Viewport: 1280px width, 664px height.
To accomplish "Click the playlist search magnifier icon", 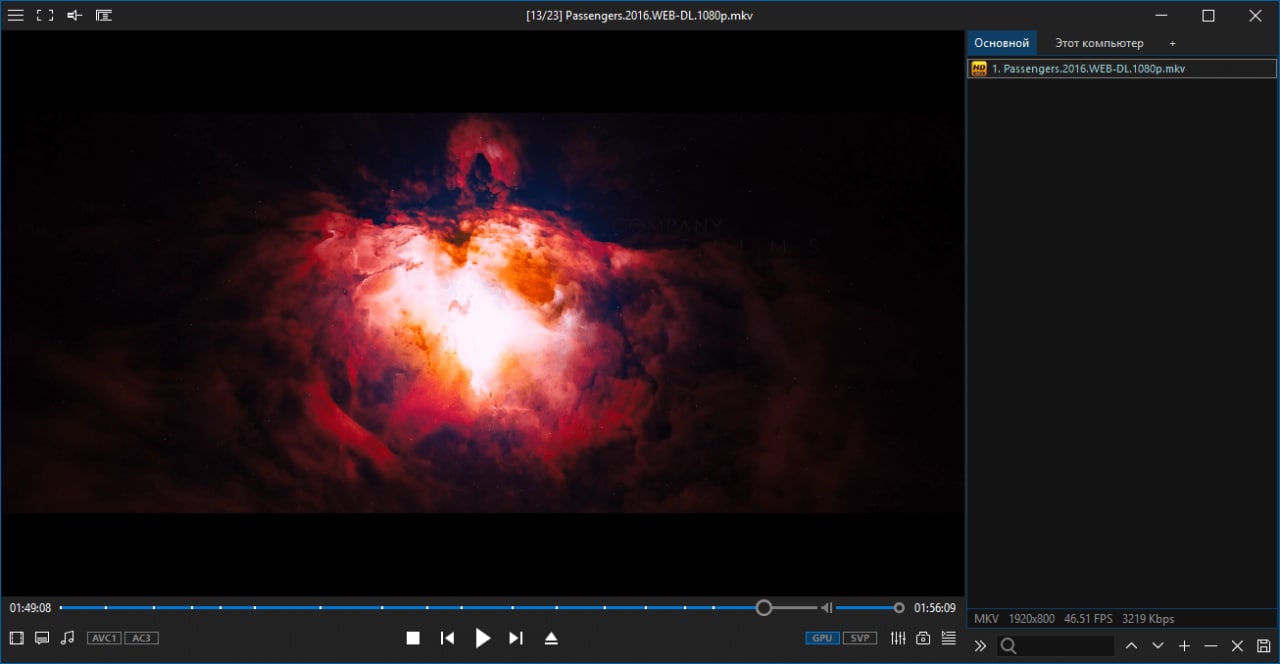I will tap(1009, 646).
